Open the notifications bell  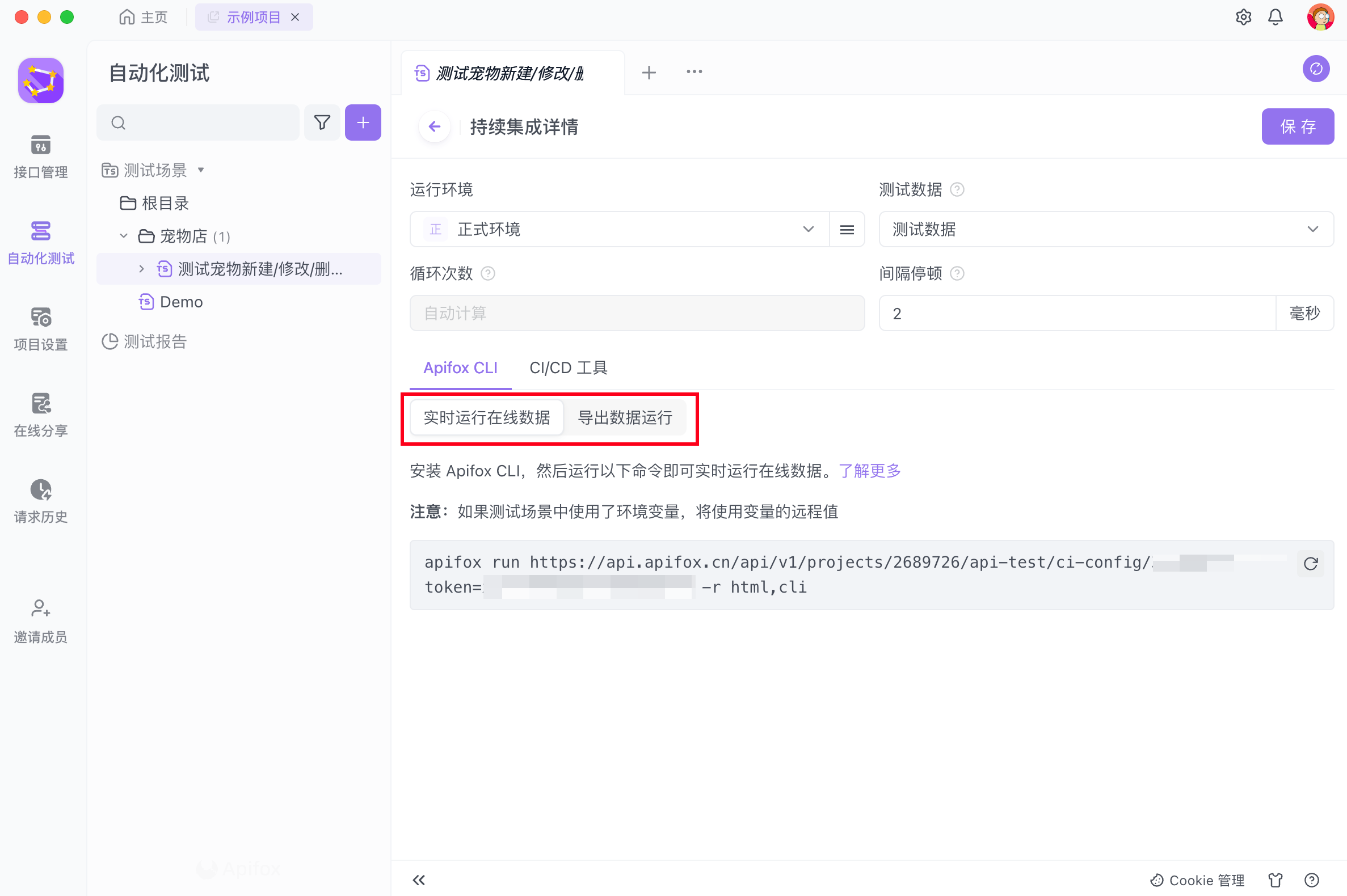click(x=1275, y=17)
